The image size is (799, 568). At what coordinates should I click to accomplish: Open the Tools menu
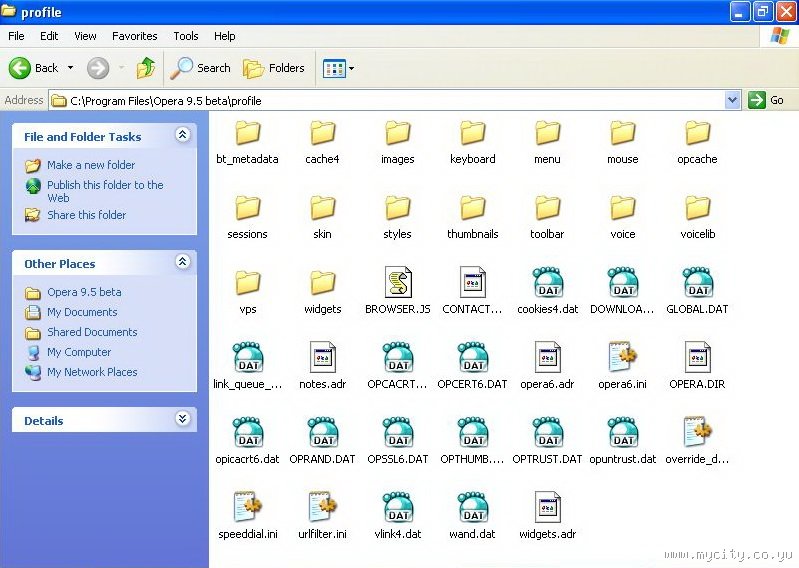[x=186, y=36]
